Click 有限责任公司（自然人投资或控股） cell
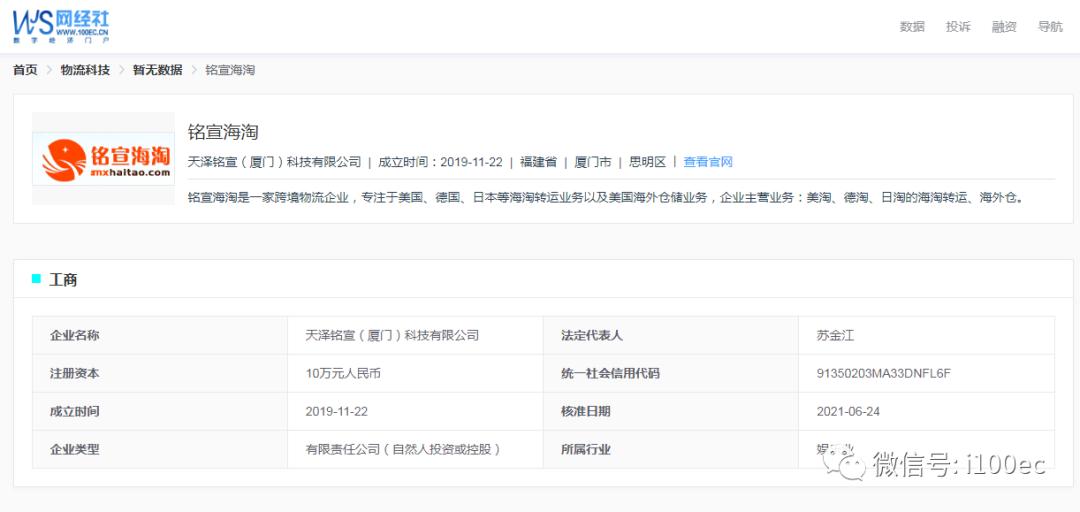The height and width of the screenshot is (512, 1080). click(x=403, y=449)
